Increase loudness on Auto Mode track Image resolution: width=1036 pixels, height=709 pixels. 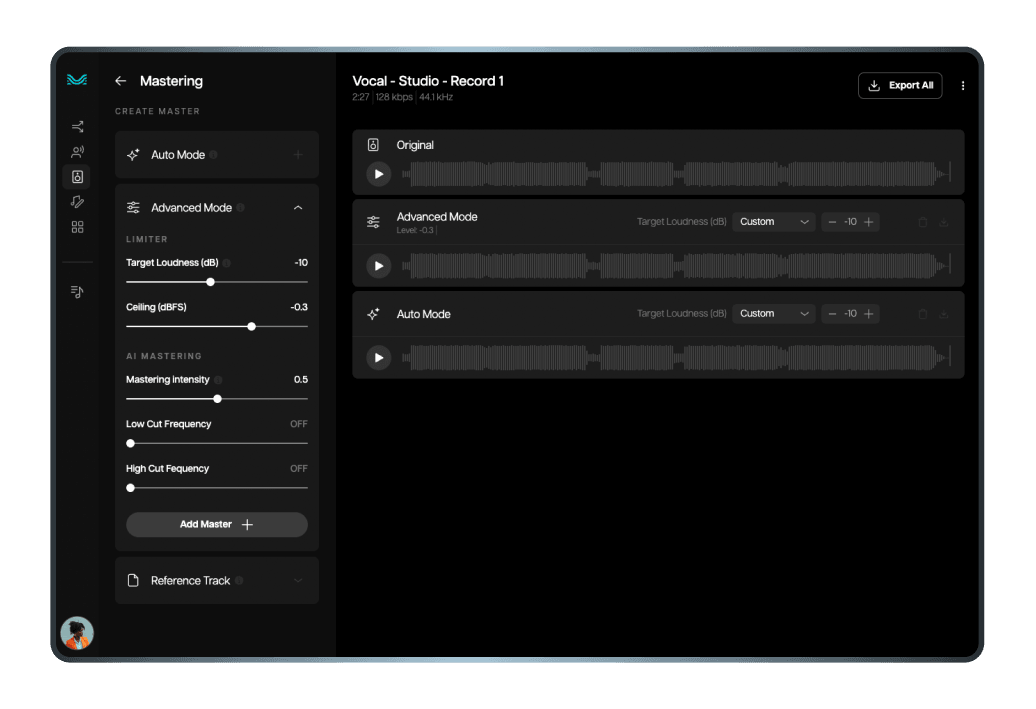coord(869,314)
